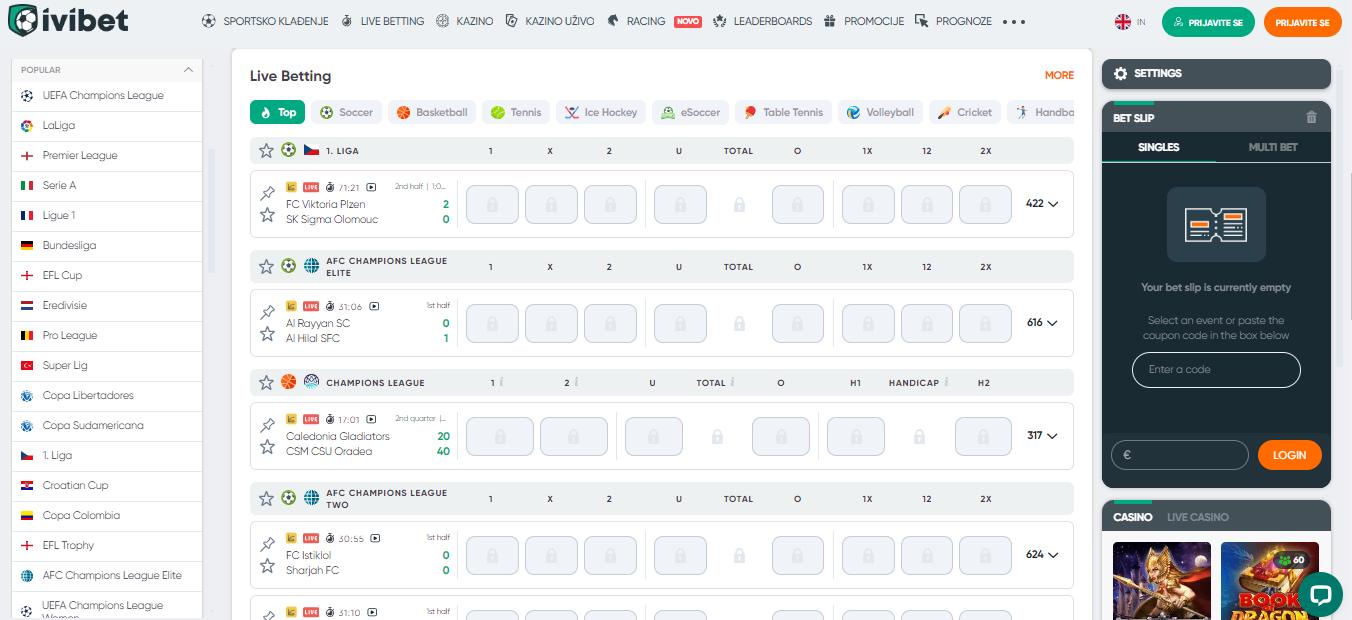Pin the FC Istiklol match

pos(267,544)
